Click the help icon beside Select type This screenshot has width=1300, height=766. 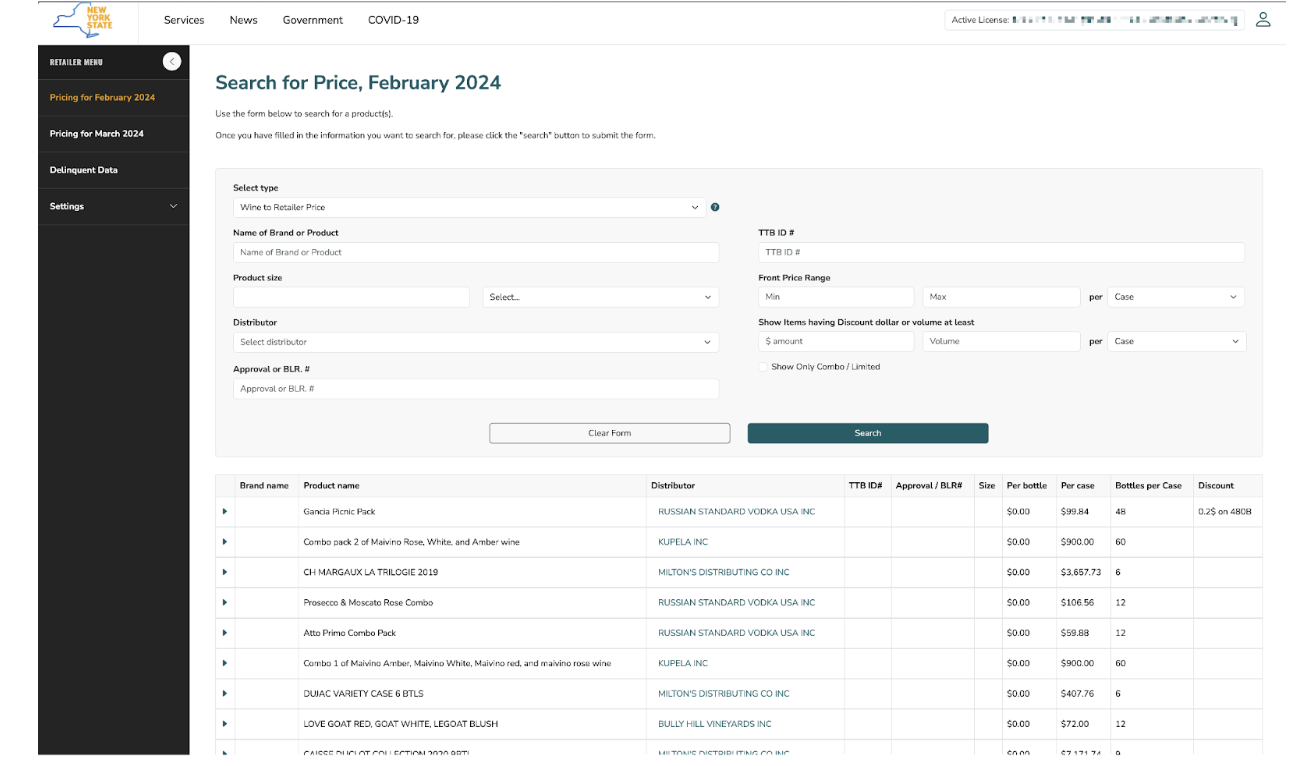tap(714, 207)
